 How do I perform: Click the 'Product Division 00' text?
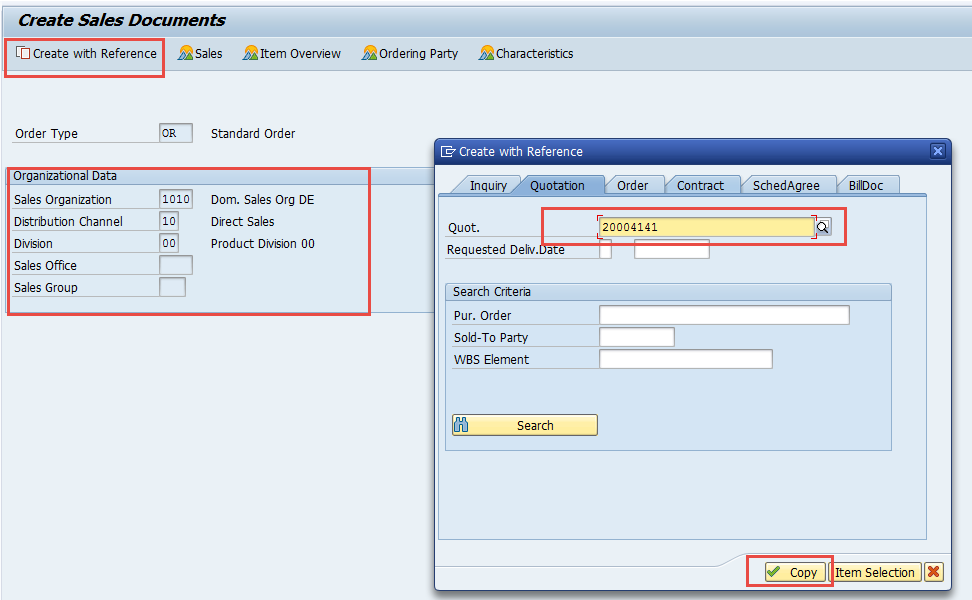pos(263,244)
